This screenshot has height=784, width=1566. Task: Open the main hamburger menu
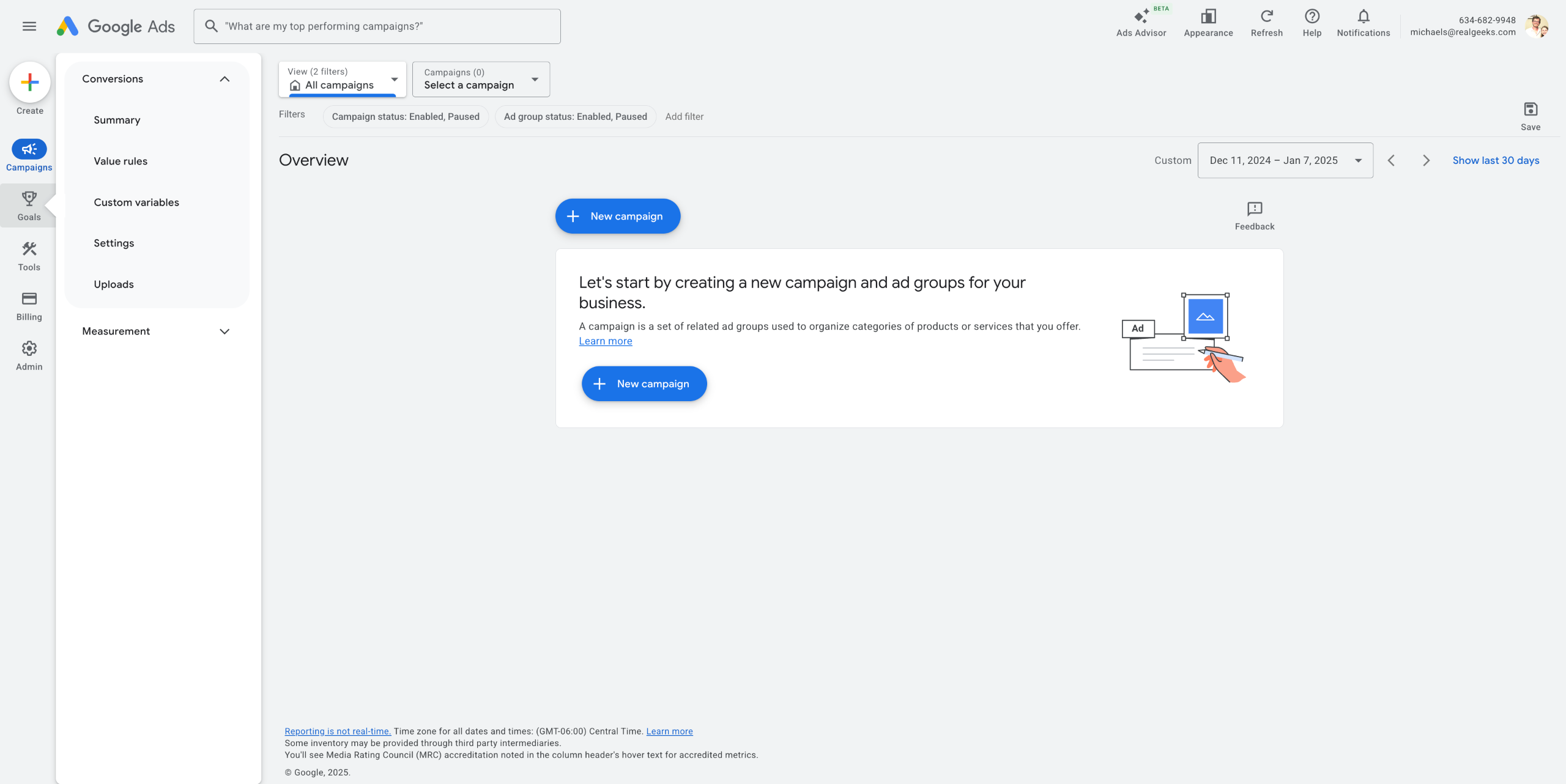(29, 26)
